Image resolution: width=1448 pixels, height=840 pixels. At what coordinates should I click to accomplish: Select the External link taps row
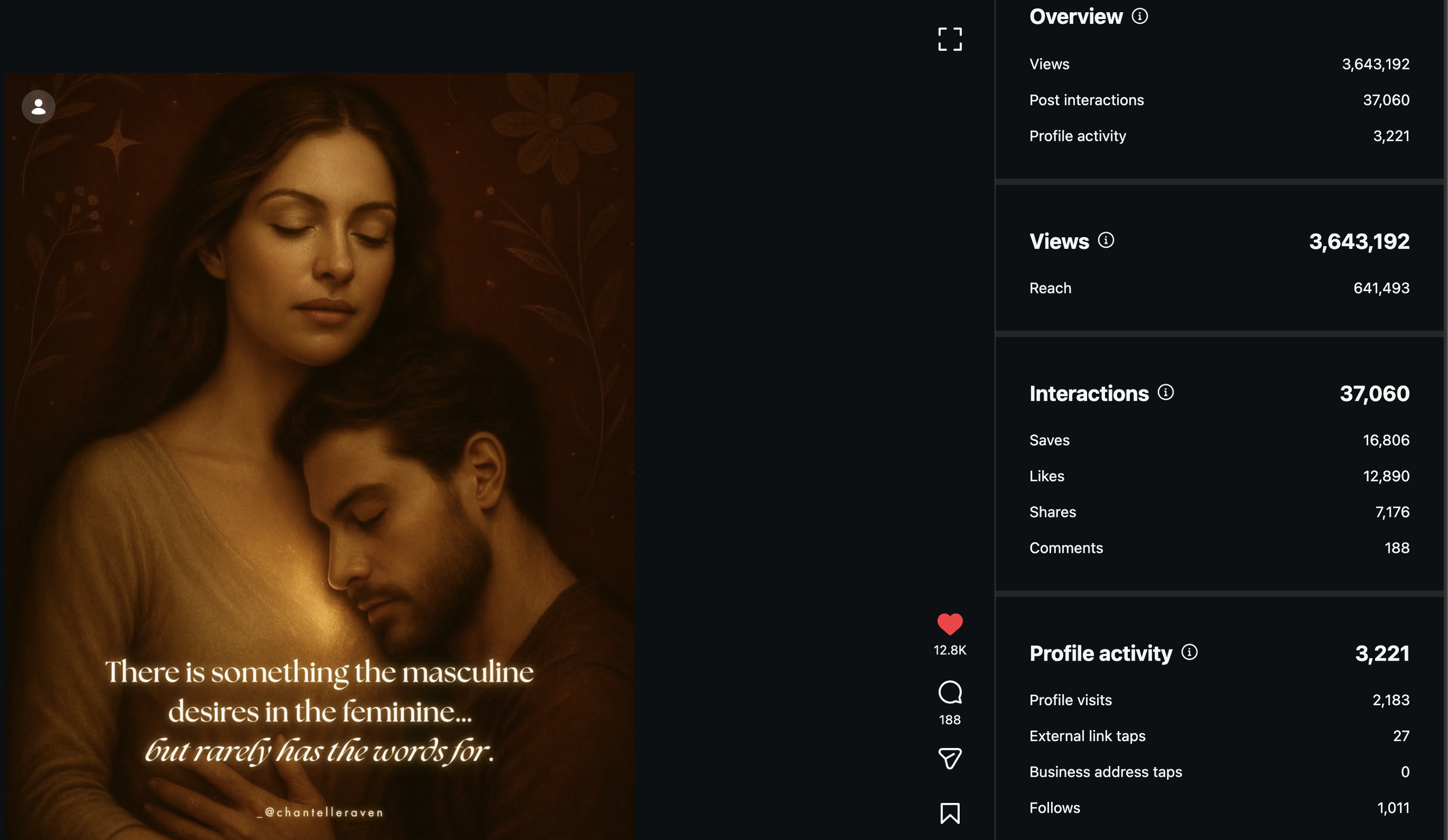tap(1219, 736)
